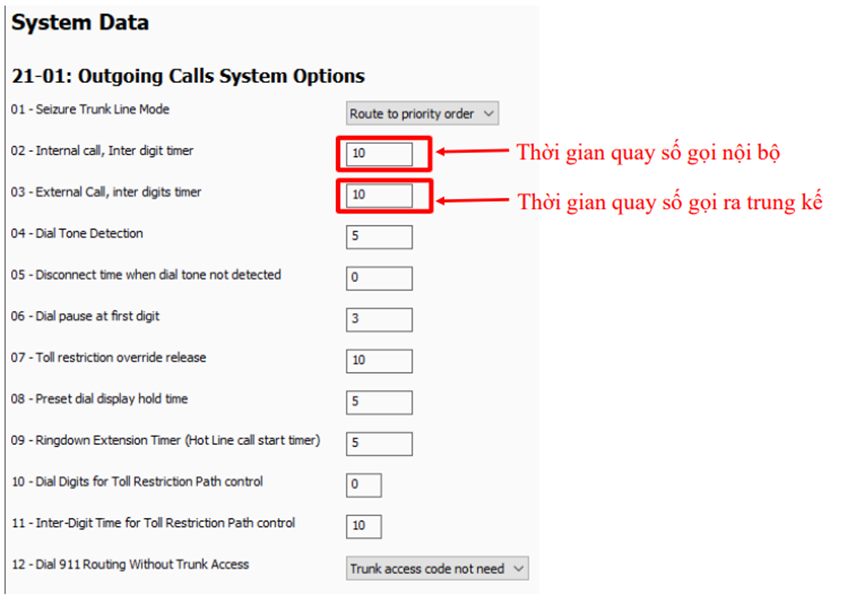Click the red annotation "Thời gian quay số gọi nội bộ"
Viewport: 856px width, 611px height.
click(648, 153)
